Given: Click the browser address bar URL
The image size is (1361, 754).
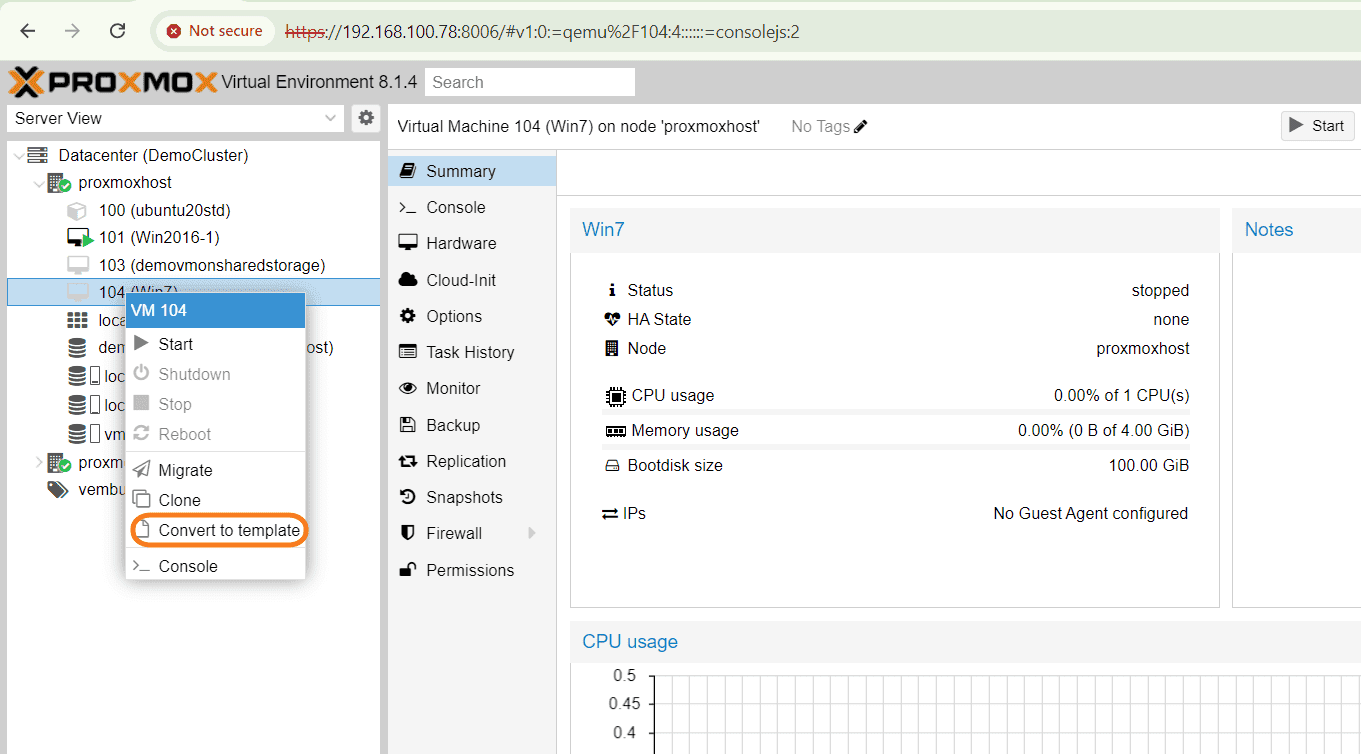Looking at the screenshot, I should coord(542,32).
